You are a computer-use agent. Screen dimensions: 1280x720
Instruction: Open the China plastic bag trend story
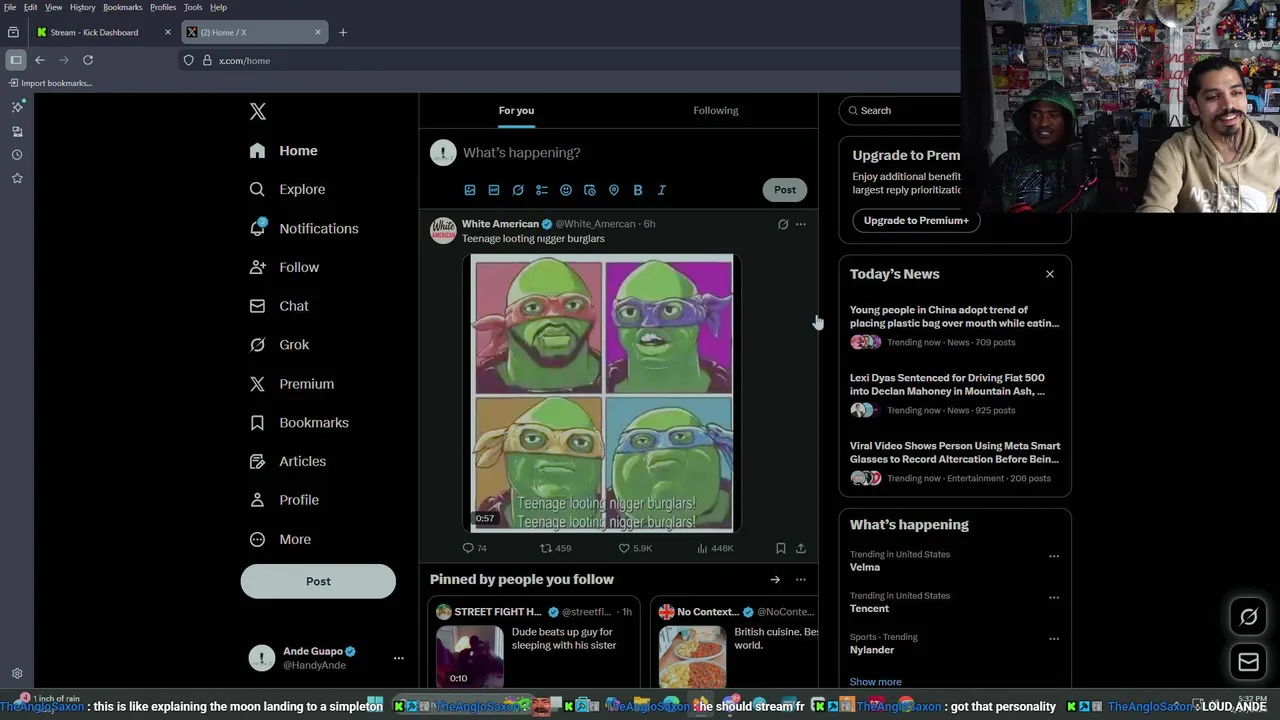point(954,316)
